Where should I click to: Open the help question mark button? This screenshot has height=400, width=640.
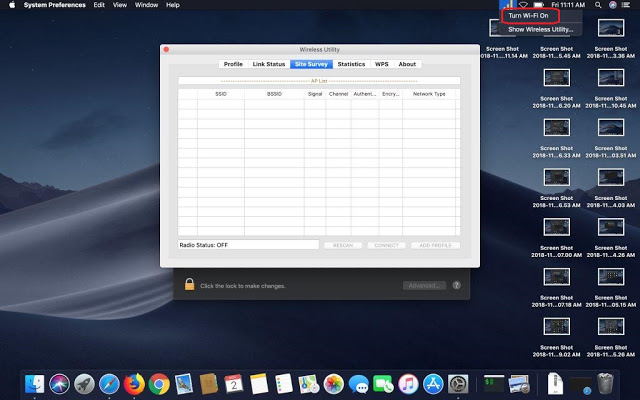[457, 285]
